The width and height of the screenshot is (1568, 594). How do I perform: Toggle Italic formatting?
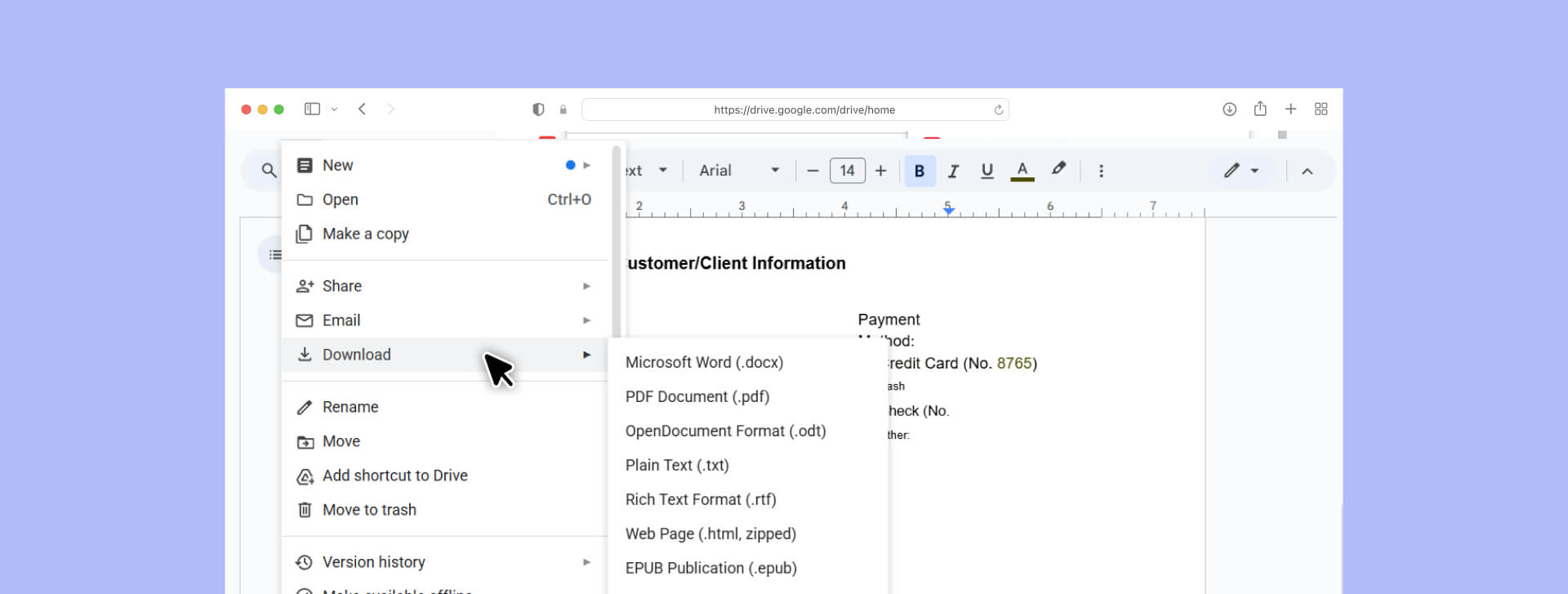953,171
